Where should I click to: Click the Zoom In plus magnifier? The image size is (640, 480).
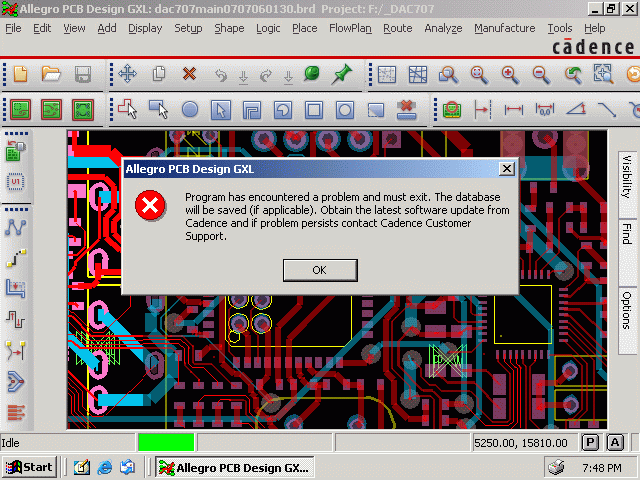(x=510, y=75)
